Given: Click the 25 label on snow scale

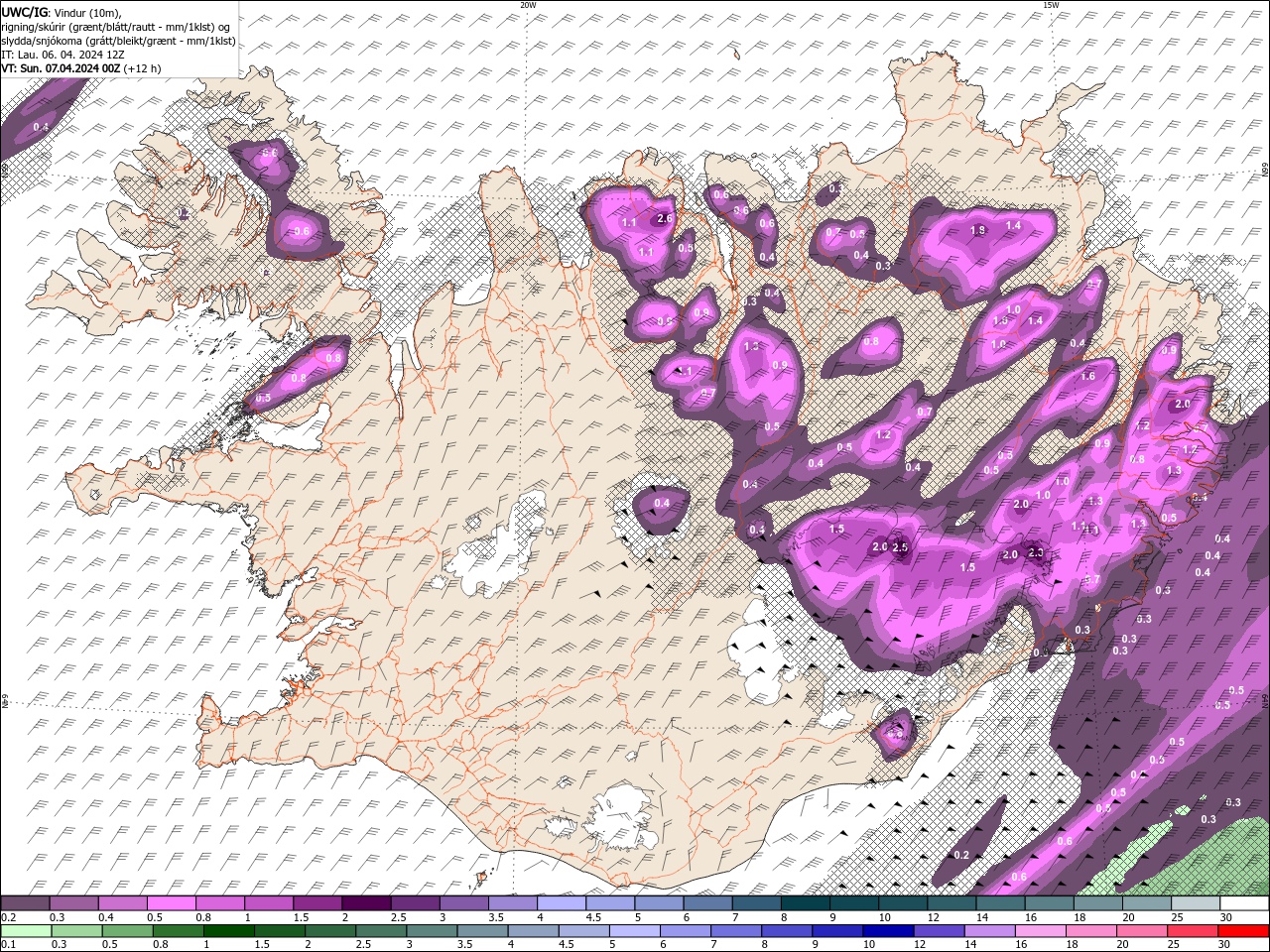Looking at the screenshot, I should point(1176,917).
